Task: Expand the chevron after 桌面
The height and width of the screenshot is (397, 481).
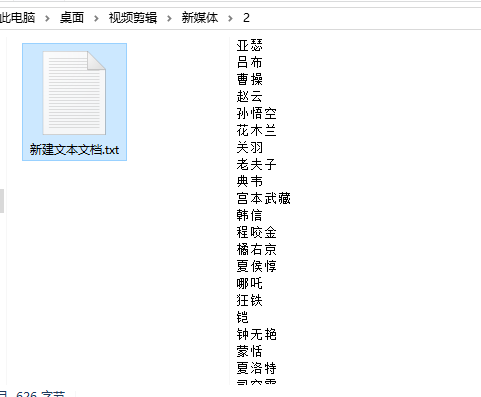Action: [96, 18]
